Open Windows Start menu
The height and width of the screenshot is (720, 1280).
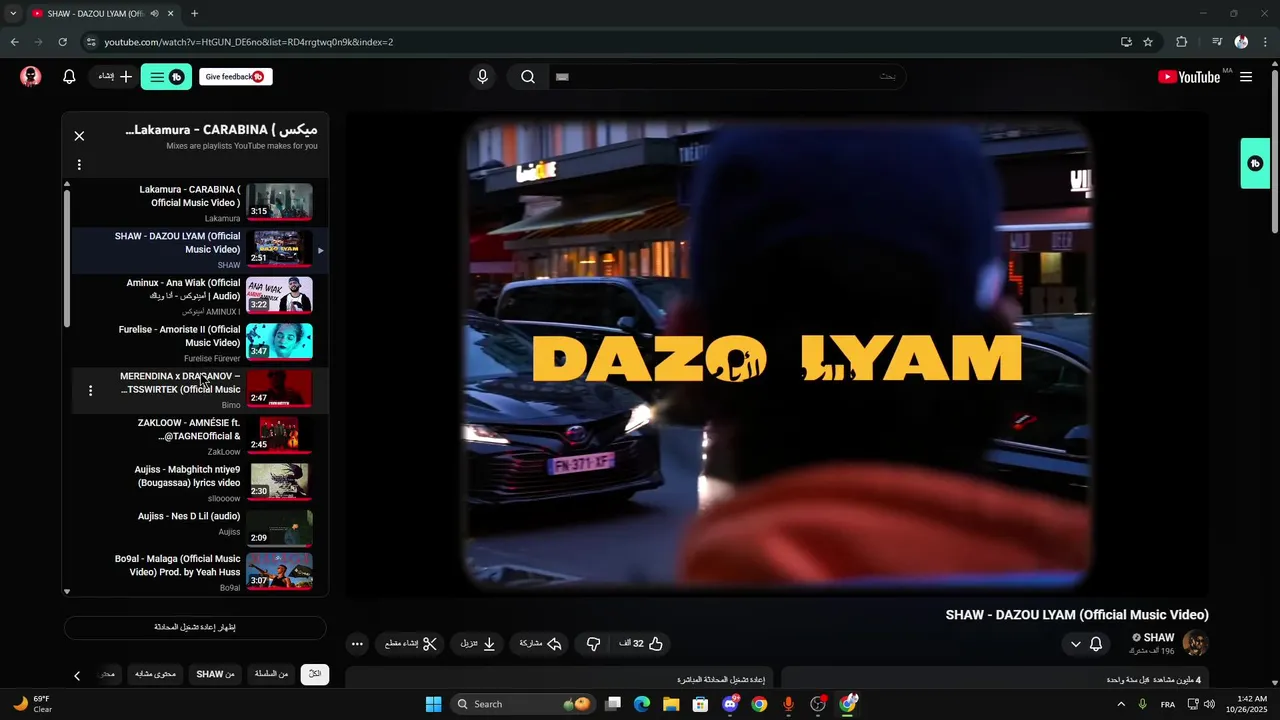point(433,704)
